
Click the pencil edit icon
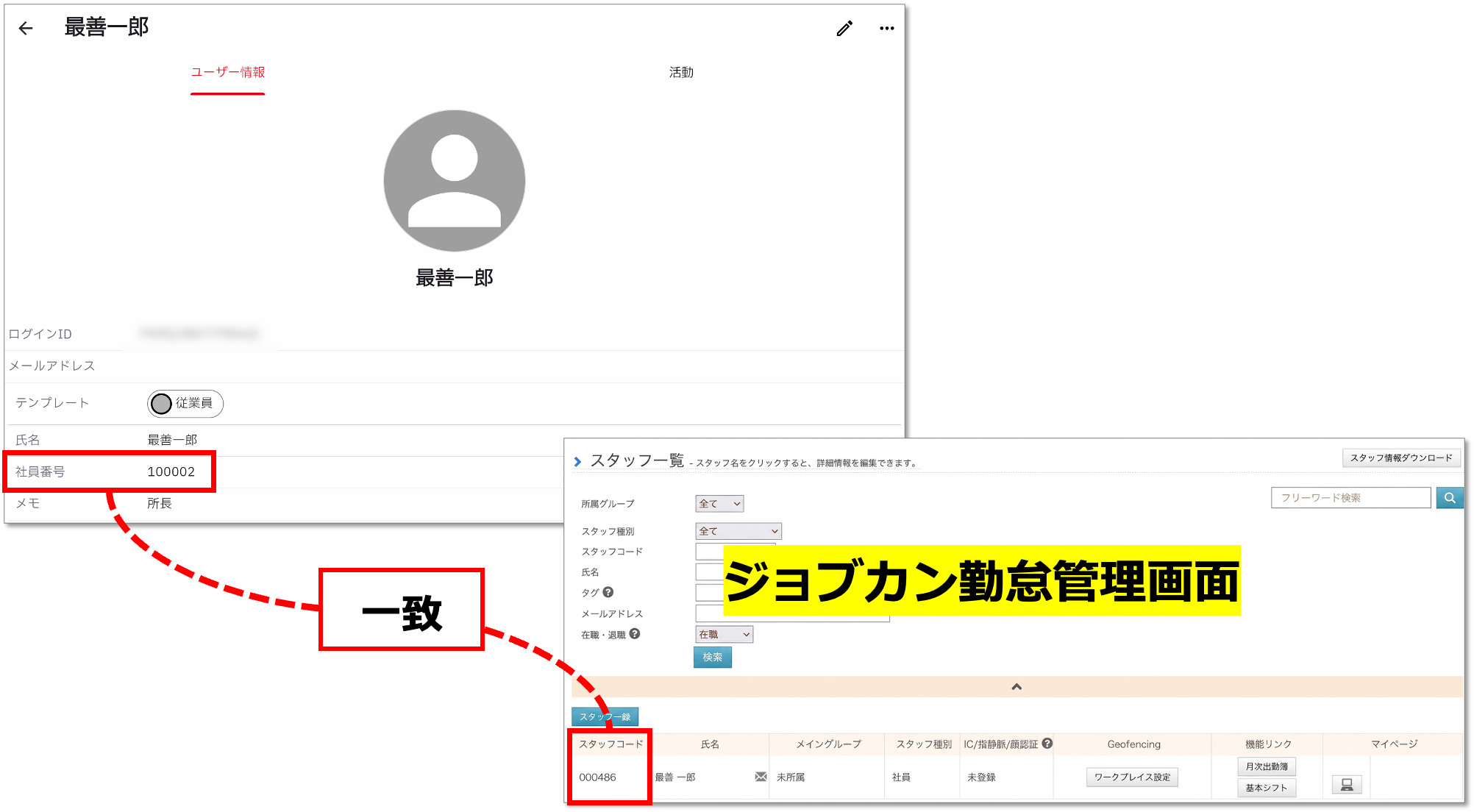tap(844, 29)
